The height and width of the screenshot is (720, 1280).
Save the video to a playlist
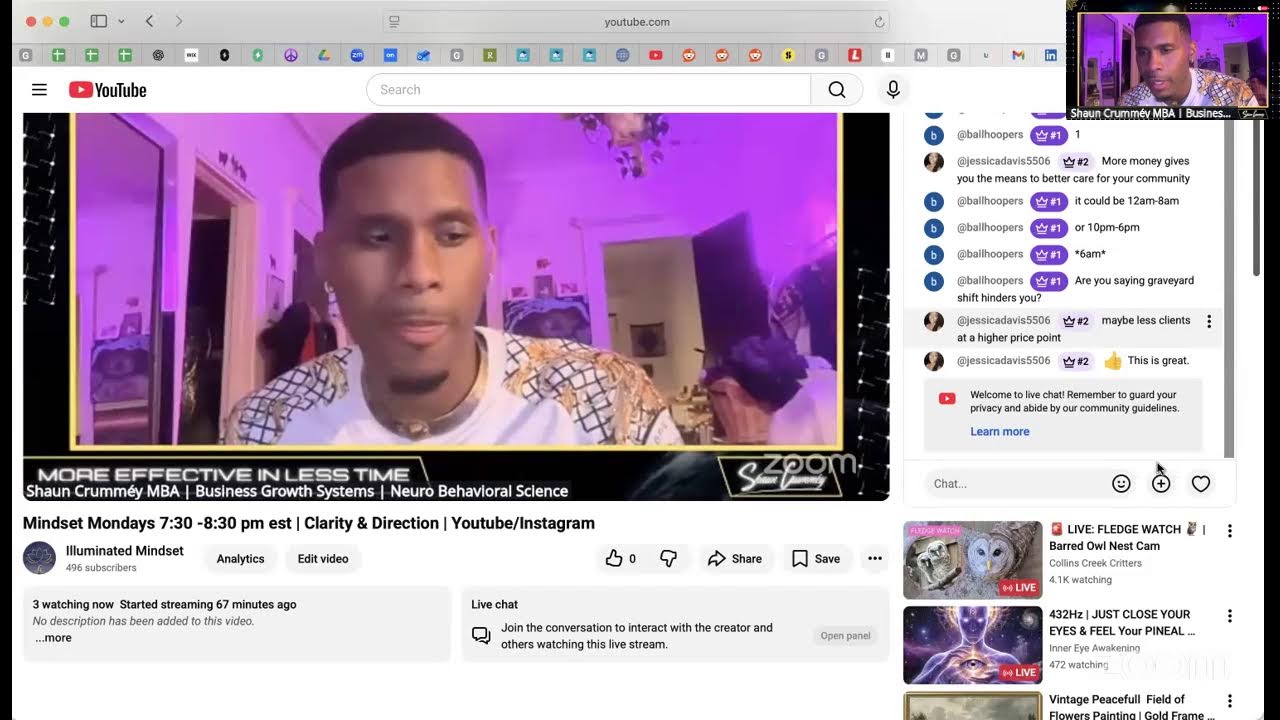click(x=816, y=559)
